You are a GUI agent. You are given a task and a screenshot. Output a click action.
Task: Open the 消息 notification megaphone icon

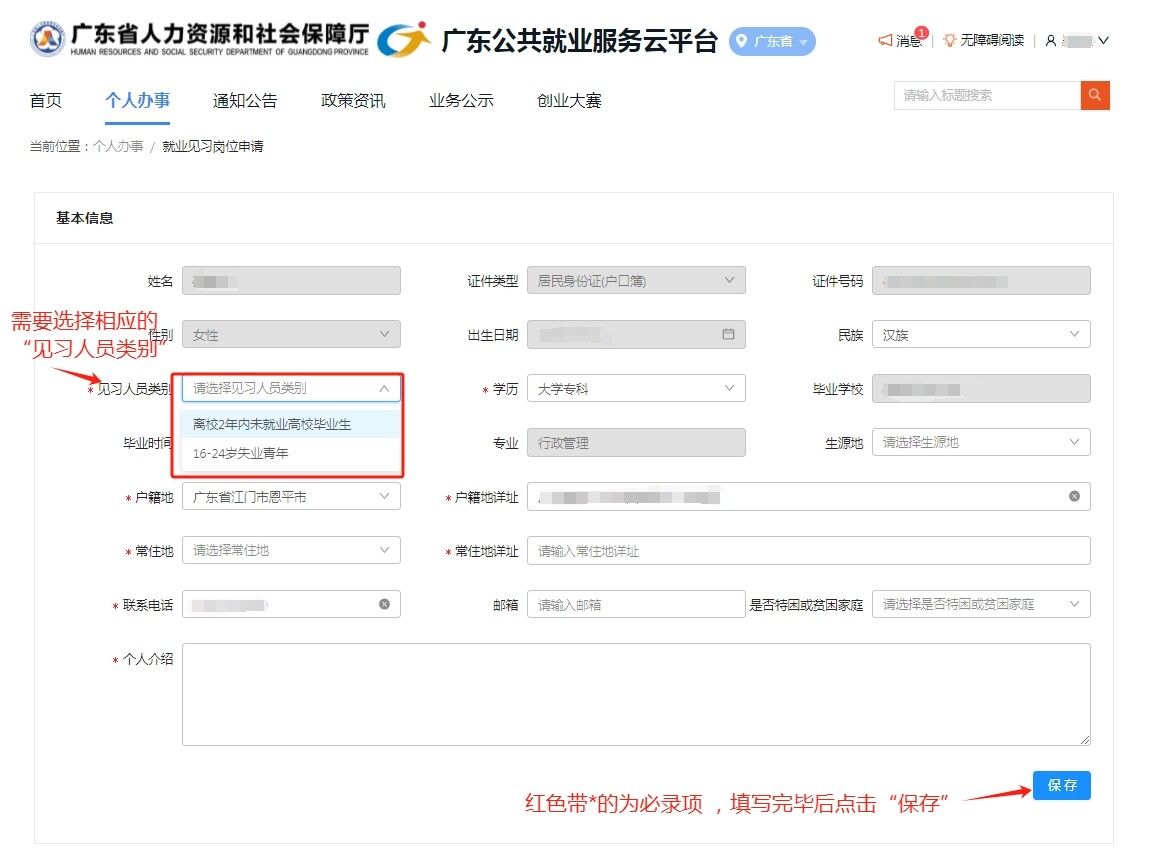pyautogui.click(x=885, y=40)
